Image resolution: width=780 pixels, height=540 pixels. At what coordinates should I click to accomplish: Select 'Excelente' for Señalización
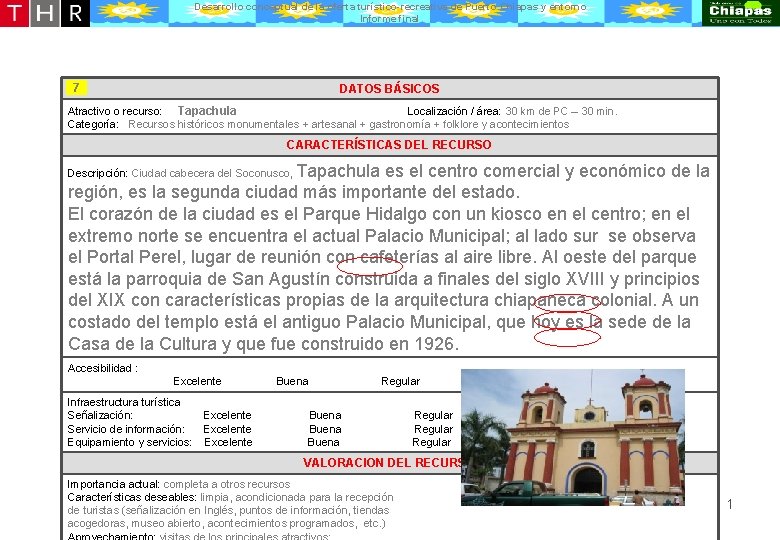pyautogui.click(x=227, y=415)
